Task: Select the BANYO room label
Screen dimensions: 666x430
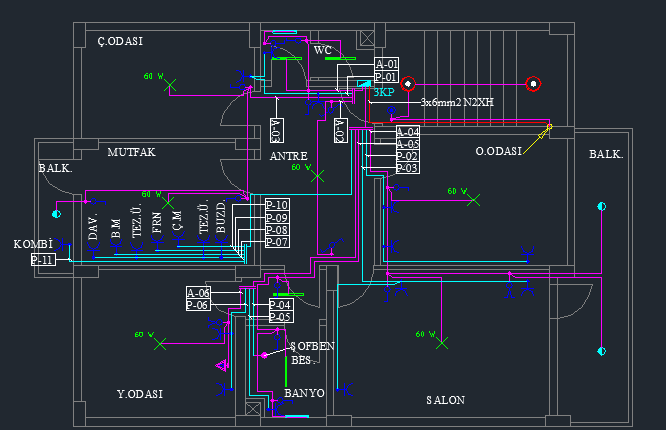Action: (304, 394)
